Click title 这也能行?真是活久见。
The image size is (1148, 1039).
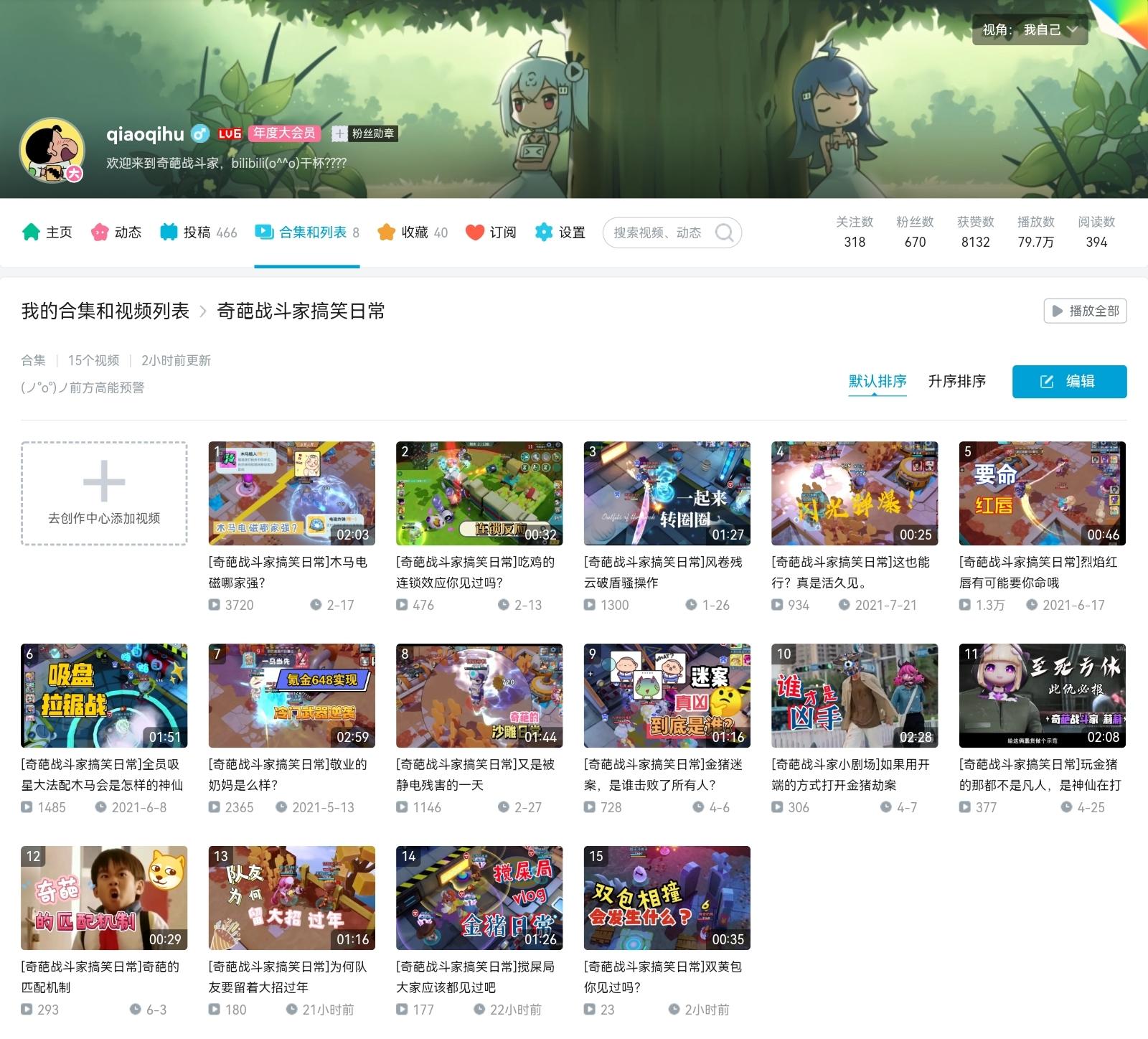pos(851,572)
